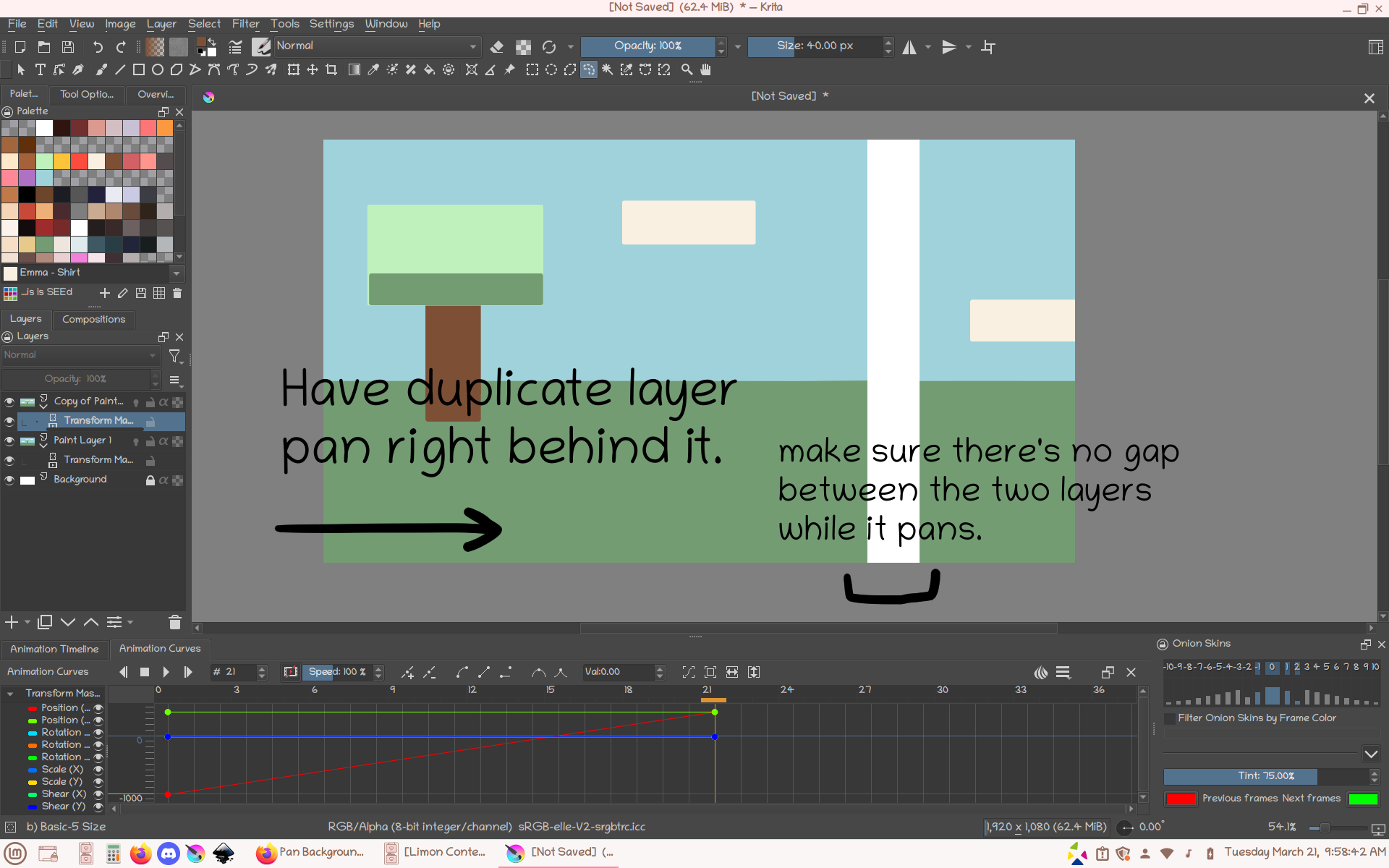This screenshot has width=1389, height=868.
Task: Enable Filter Onion Skins by Frame Color
Action: [1170, 718]
